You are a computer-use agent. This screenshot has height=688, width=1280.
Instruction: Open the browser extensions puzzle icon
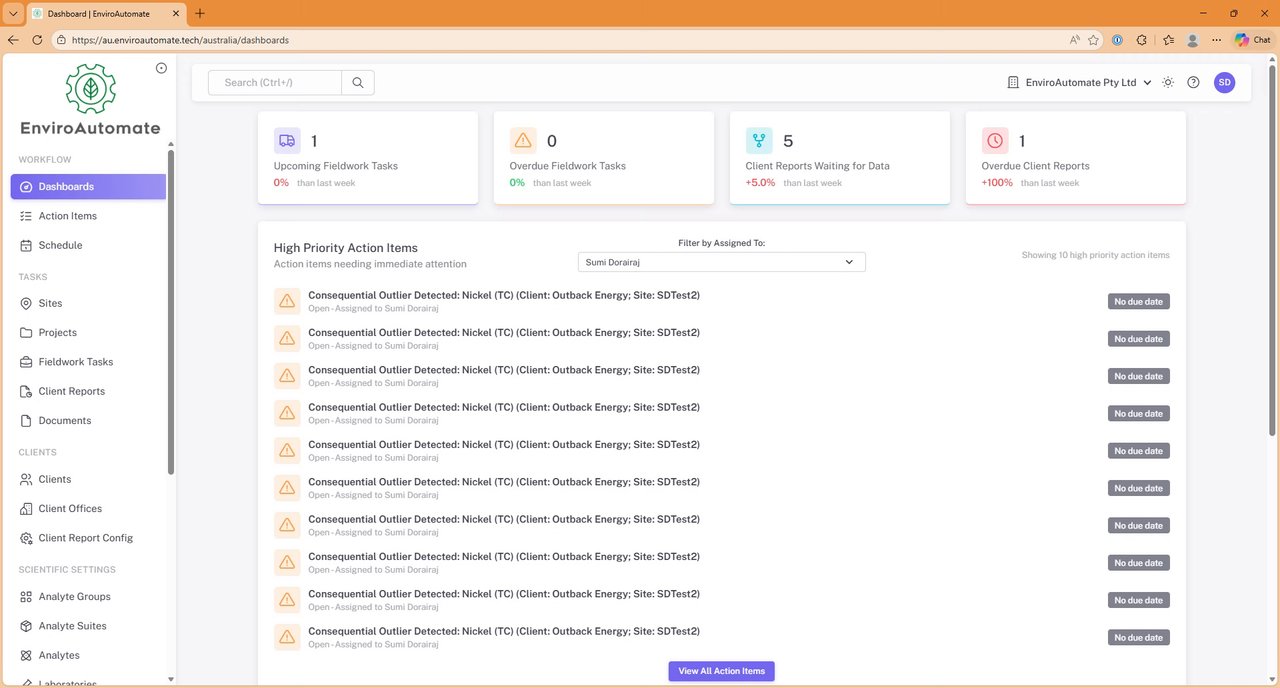pyautogui.click(x=1142, y=40)
